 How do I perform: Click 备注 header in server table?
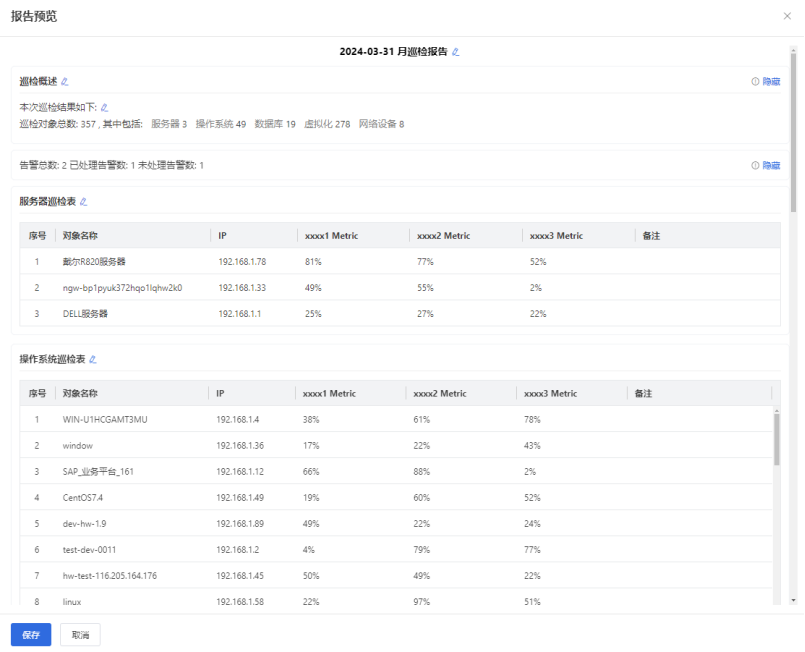click(x=651, y=236)
